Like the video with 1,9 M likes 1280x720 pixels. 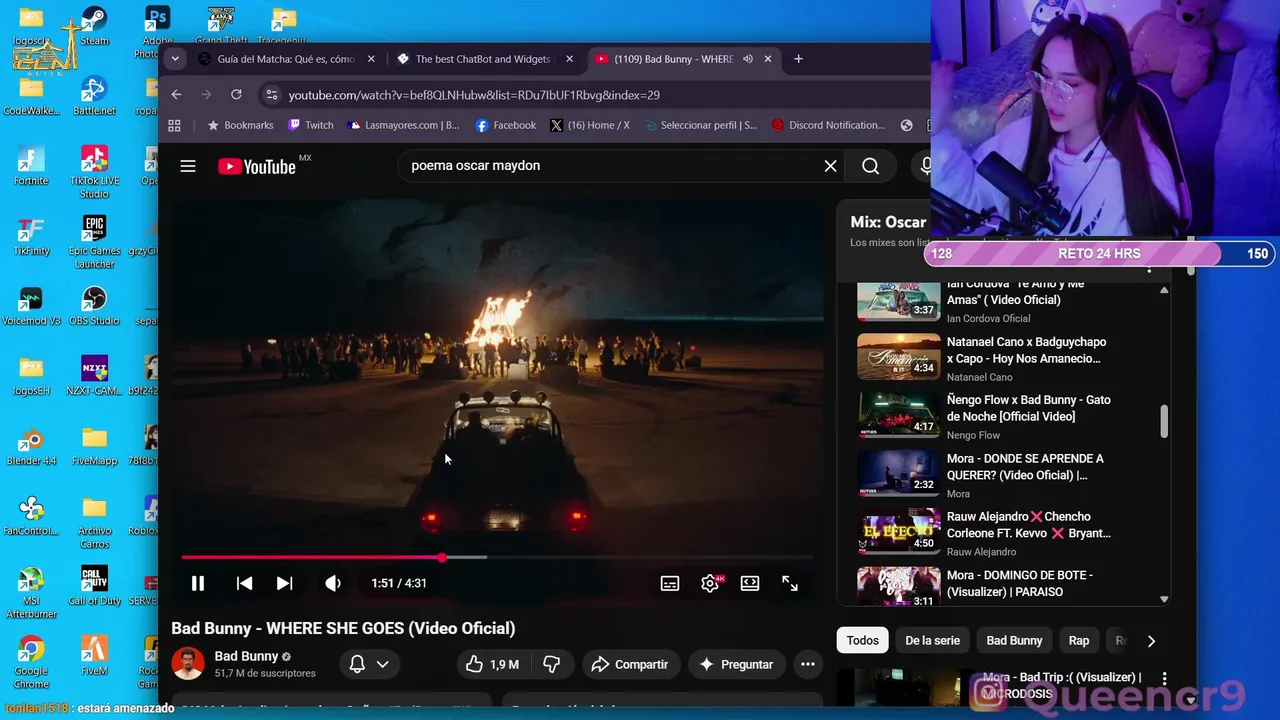point(492,664)
